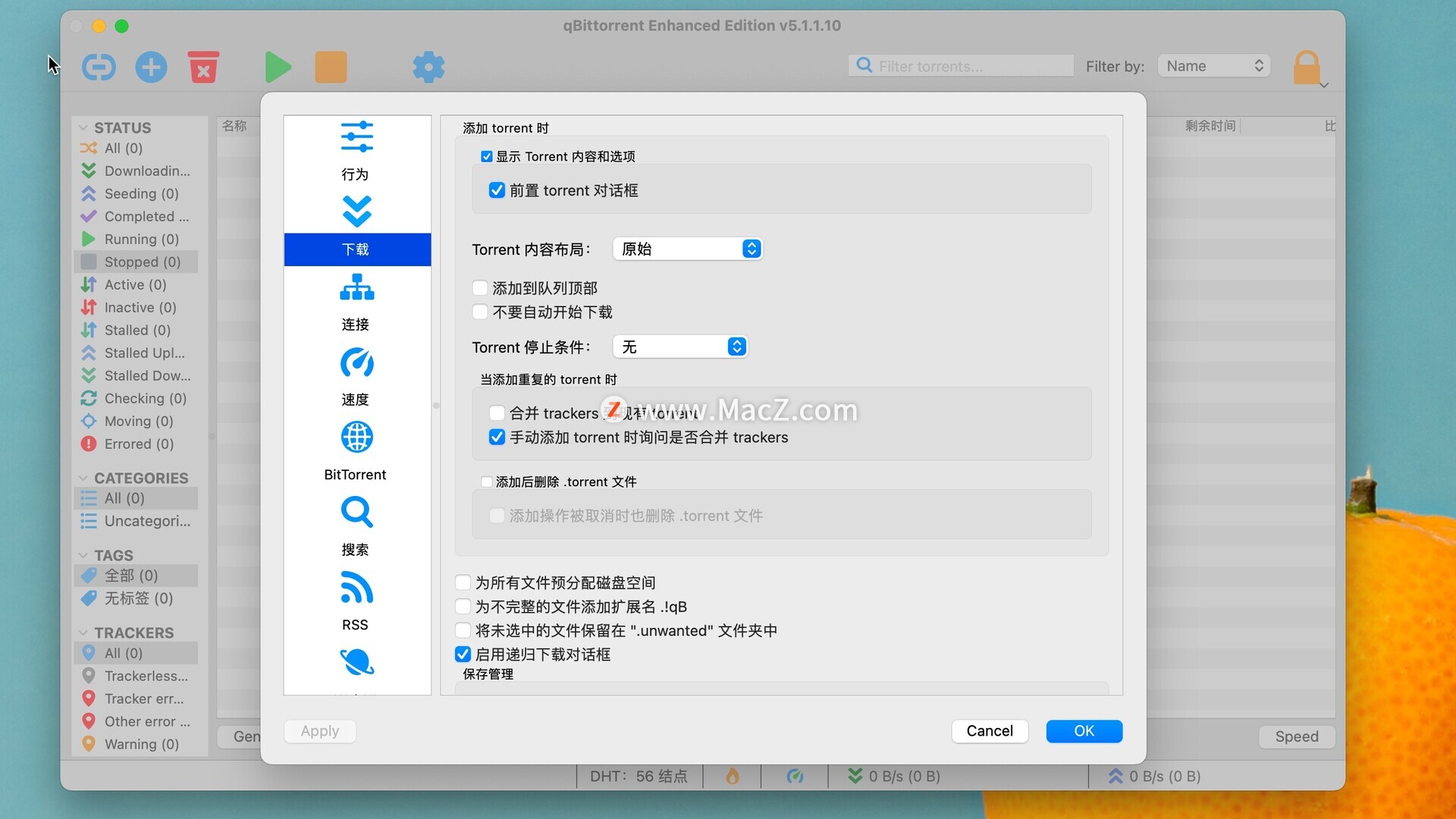Click the 名称 column header
This screenshot has height=819, width=1456.
coord(234,126)
